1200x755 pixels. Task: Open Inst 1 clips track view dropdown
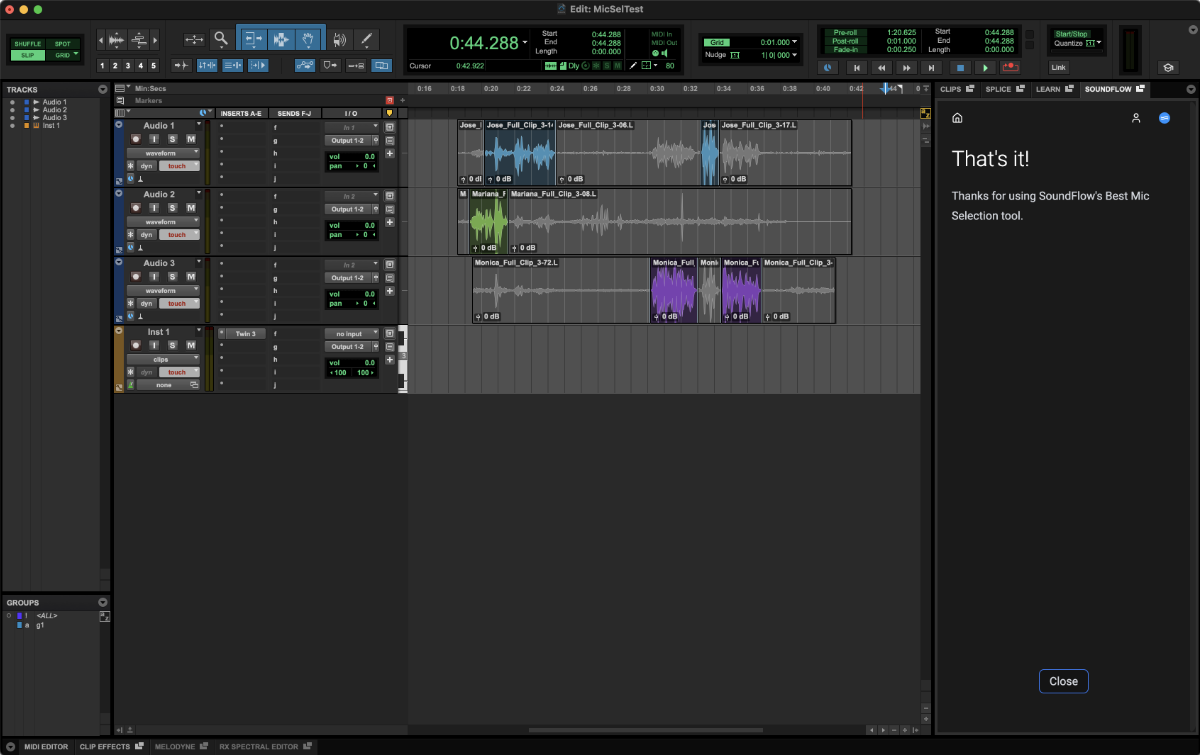click(163, 359)
